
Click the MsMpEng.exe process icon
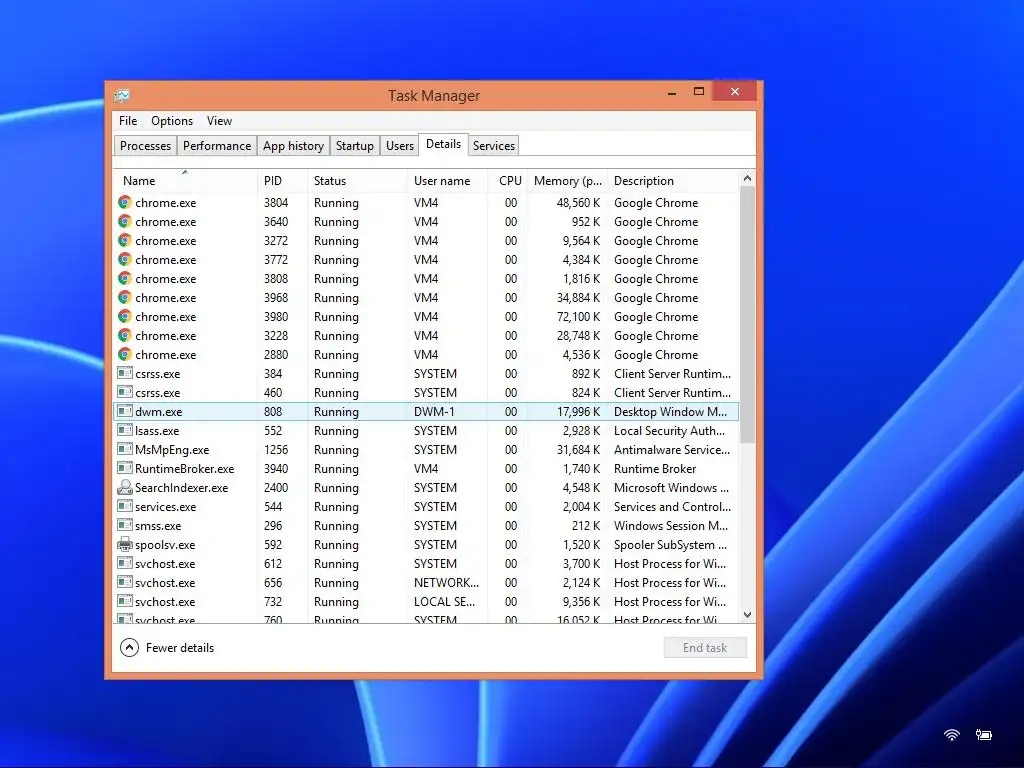125,449
